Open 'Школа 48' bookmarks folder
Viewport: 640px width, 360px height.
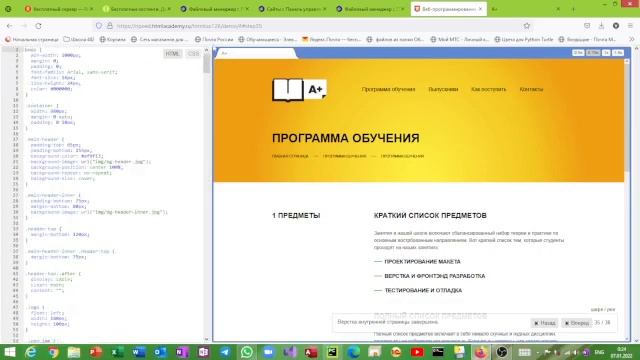[79, 40]
